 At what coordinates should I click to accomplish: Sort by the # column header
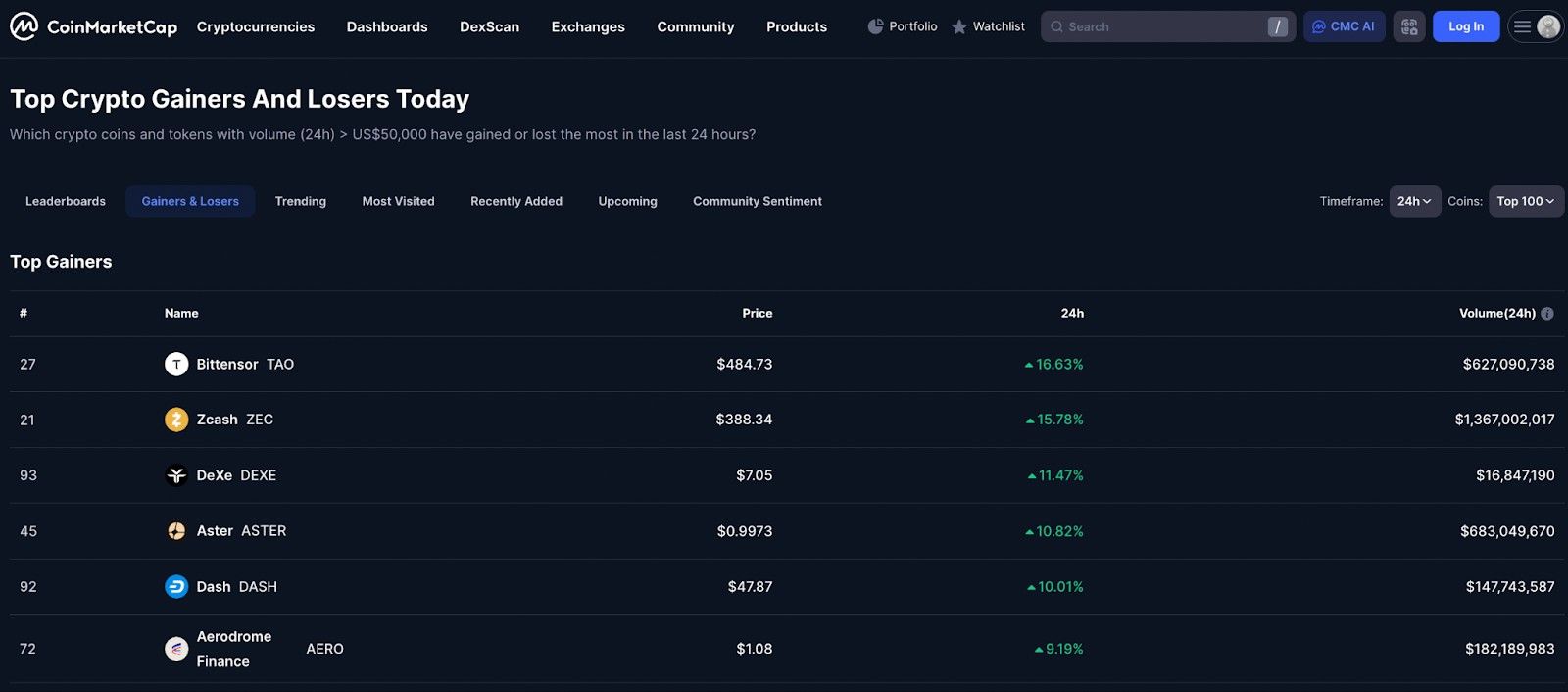pyautogui.click(x=24, y=314)
